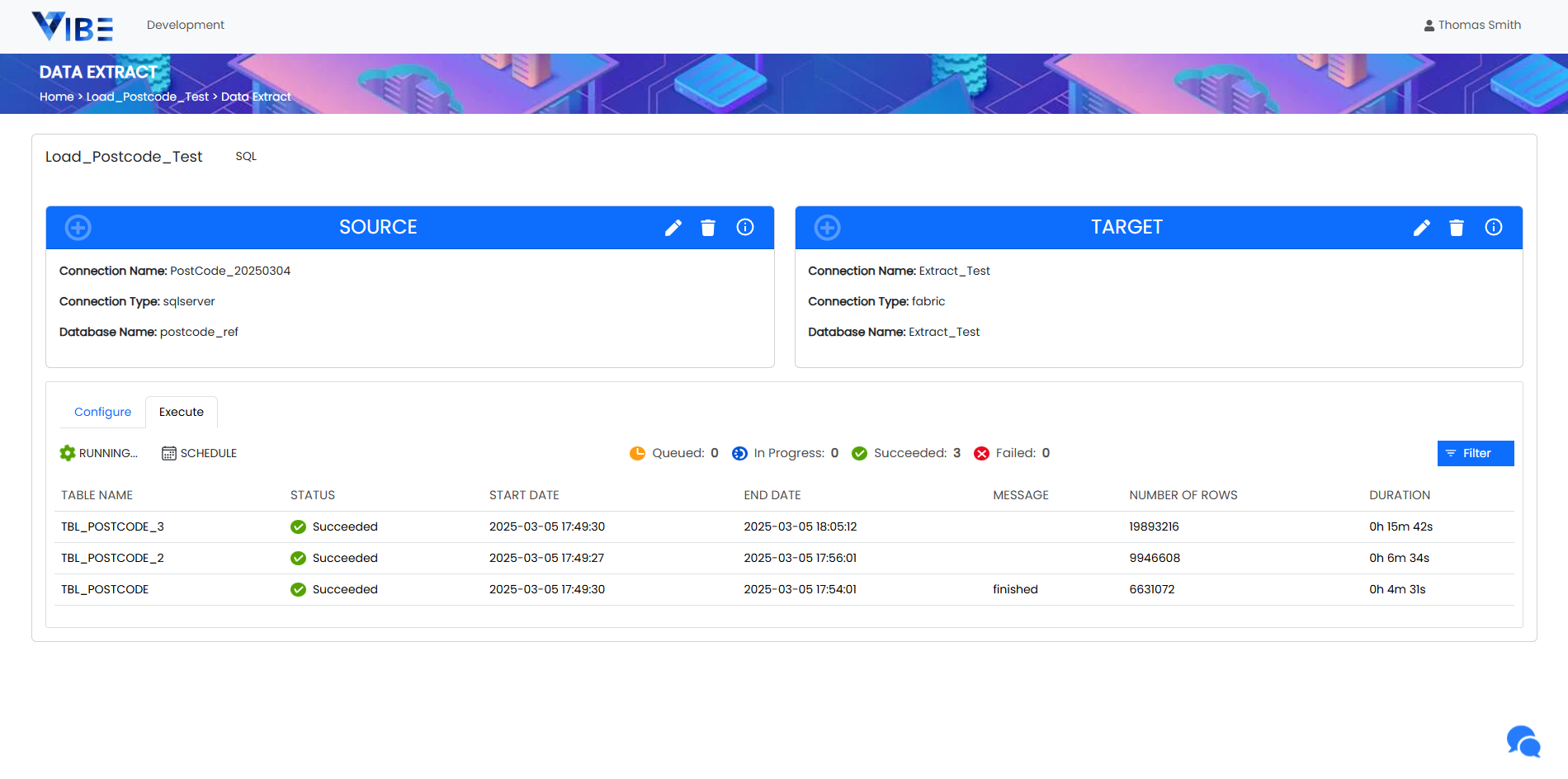Select the TBL_POSTCODE_3 table row

pyautogui.click(x=112, y=526)
